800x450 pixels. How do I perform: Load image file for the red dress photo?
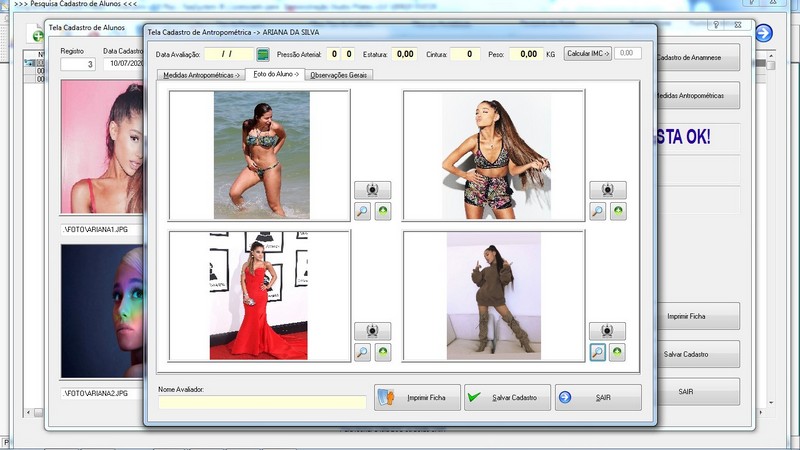pos(383,352)
